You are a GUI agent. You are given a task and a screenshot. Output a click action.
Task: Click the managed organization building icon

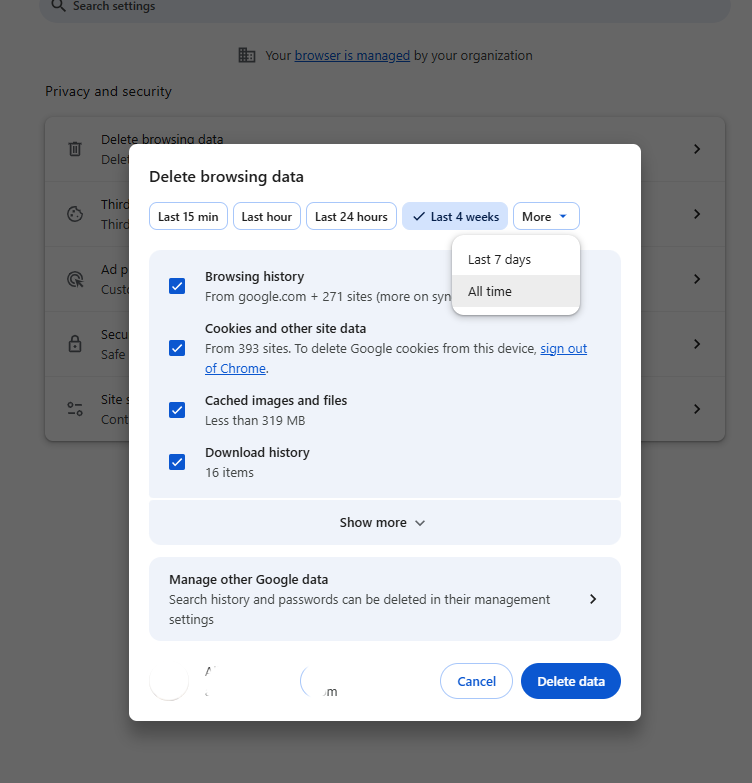point(247,55)
